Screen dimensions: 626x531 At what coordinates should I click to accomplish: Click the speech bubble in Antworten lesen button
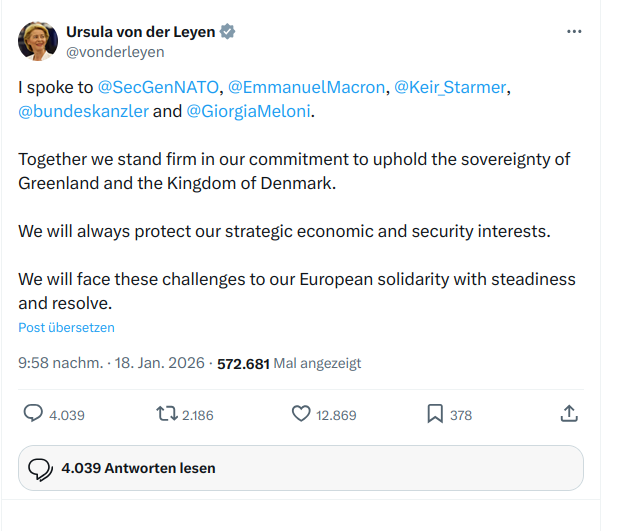click(40, 469)
